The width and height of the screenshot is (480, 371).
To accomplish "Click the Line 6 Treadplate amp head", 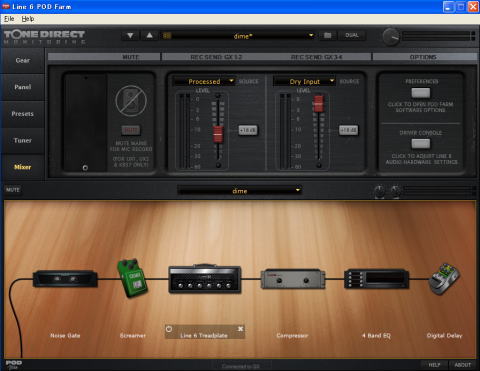I will 205,279.
